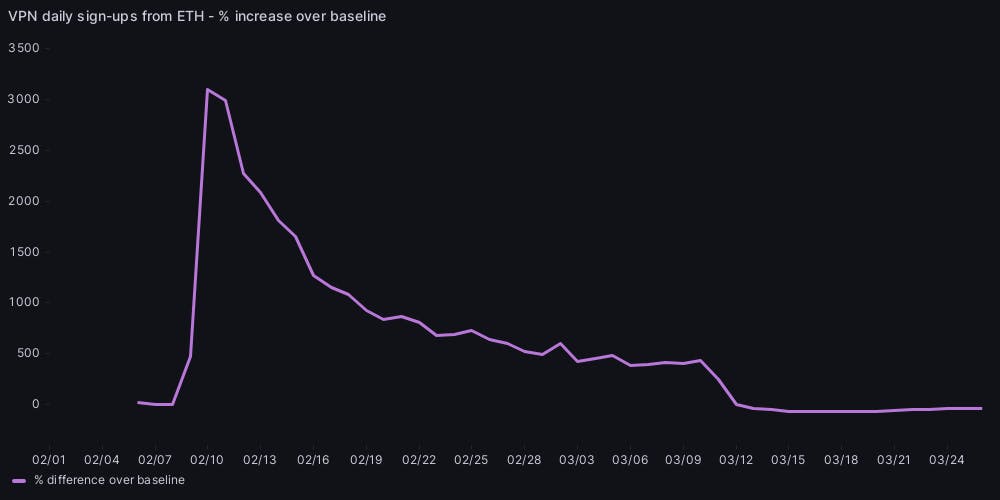The image size is (1000, 500).
Task: Click the 1000 y-axis value label
Action: coord(23,302)
